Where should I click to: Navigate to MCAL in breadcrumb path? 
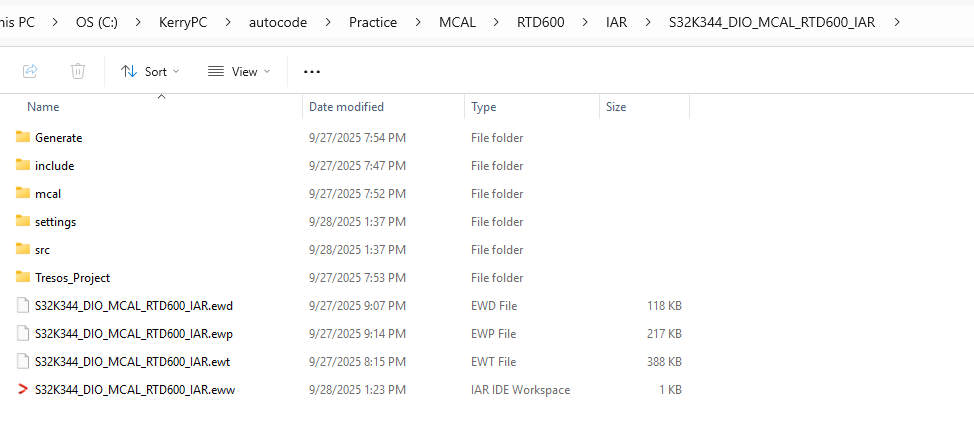pyautogui.click(x=457, y=21)
